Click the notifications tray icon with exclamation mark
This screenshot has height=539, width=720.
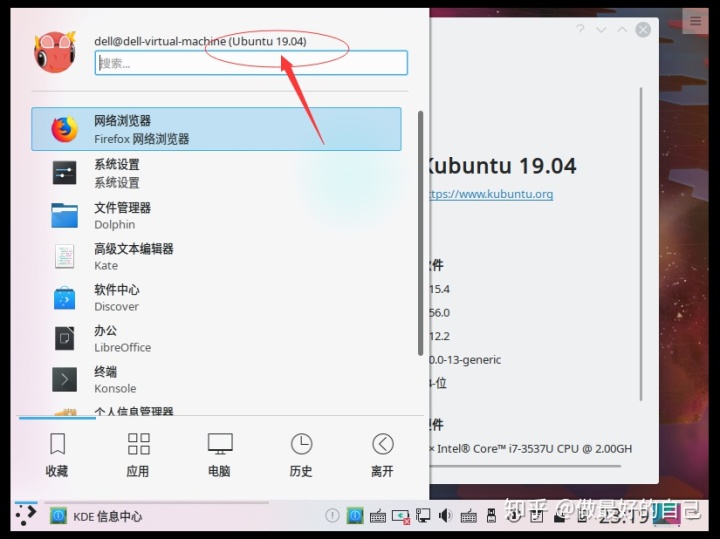coord(332,516)
